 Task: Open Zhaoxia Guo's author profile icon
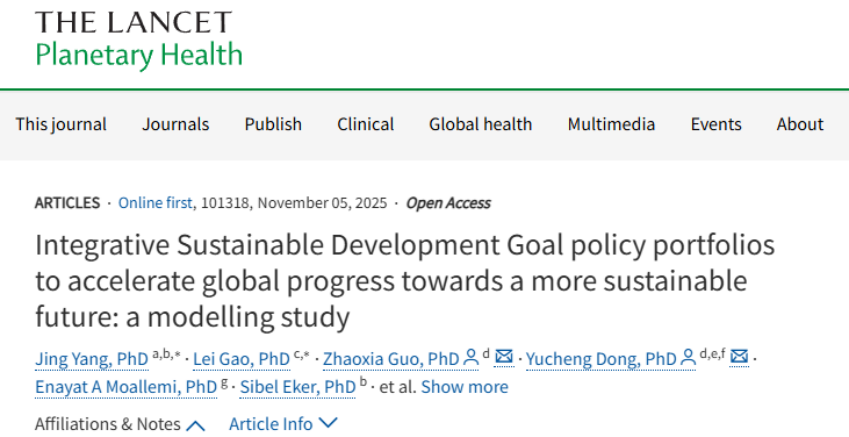pos(470,357)
